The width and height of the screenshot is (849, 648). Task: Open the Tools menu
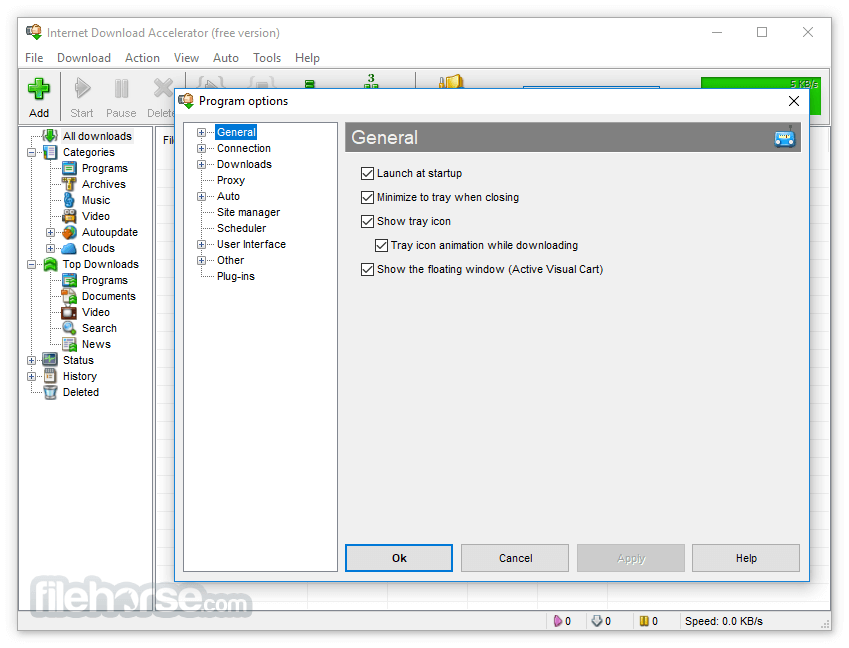[267, 58]
